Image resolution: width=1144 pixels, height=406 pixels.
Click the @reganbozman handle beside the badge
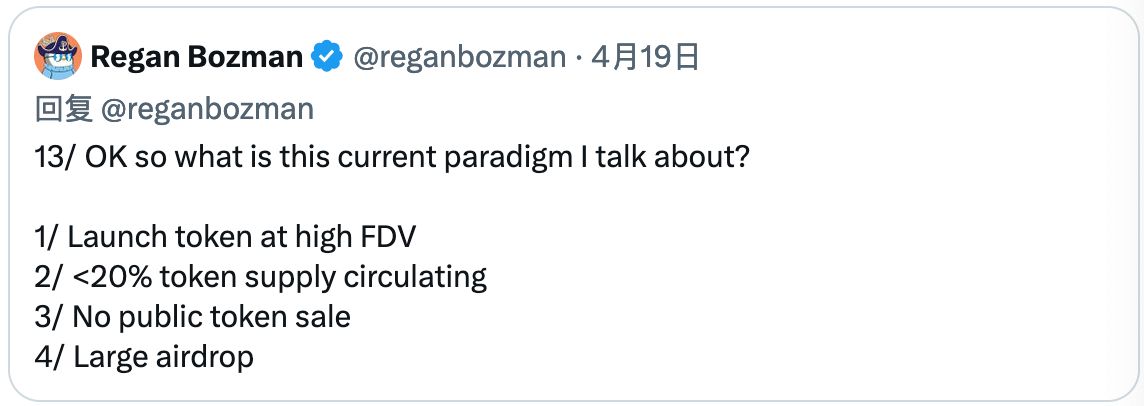[x=458, y=58]
